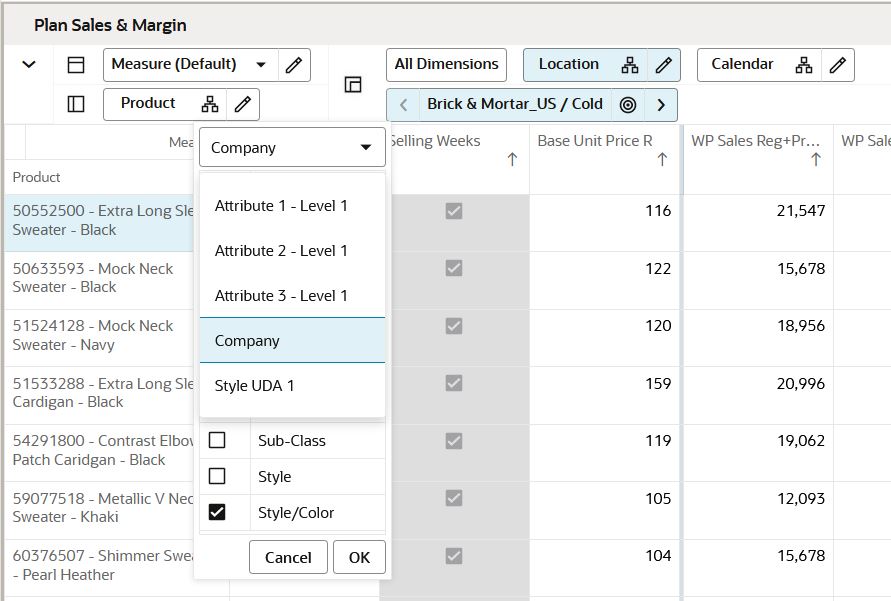The image size is (891, 601).
Task: Sort the Base Unit Price R column using its up-arrow icon
Action: 662,160
